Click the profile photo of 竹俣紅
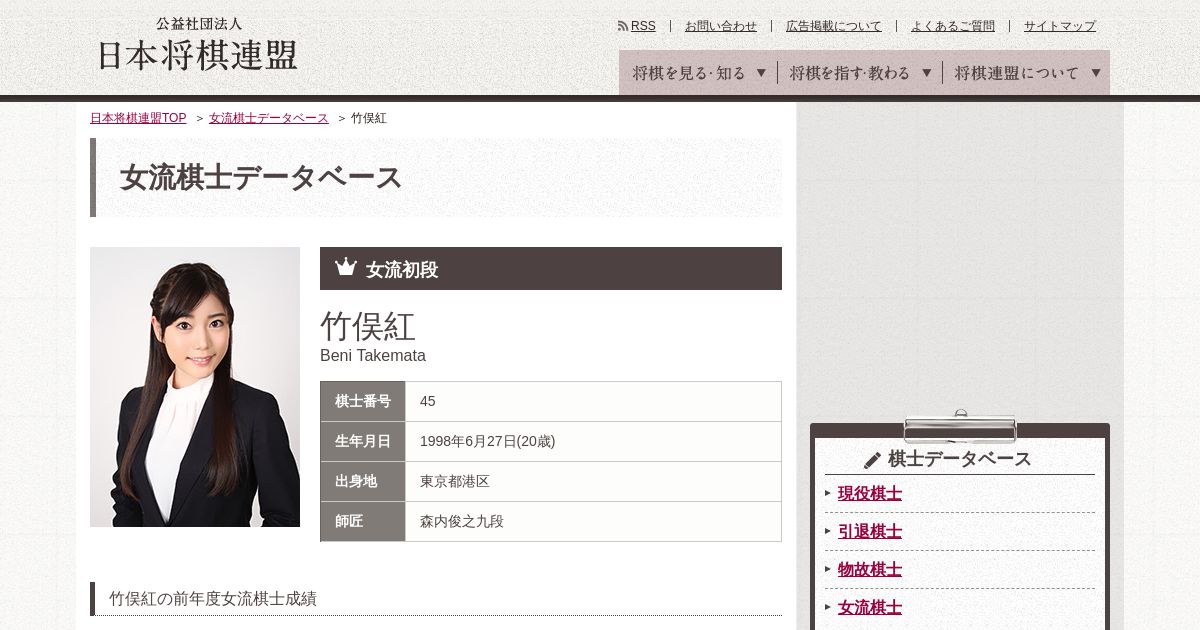This screenshot has width=1200, height=630. pyautogui.click(x=195, y=387)
